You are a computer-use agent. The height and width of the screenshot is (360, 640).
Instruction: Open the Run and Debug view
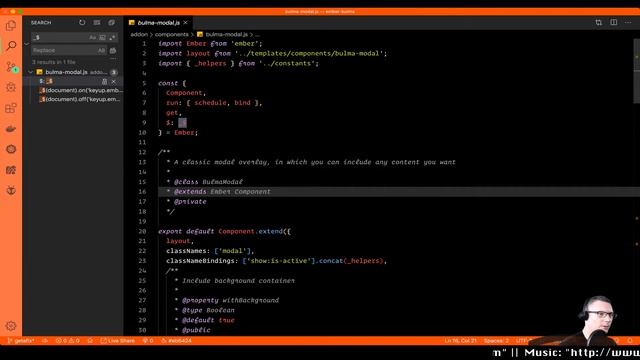[11, 87]
